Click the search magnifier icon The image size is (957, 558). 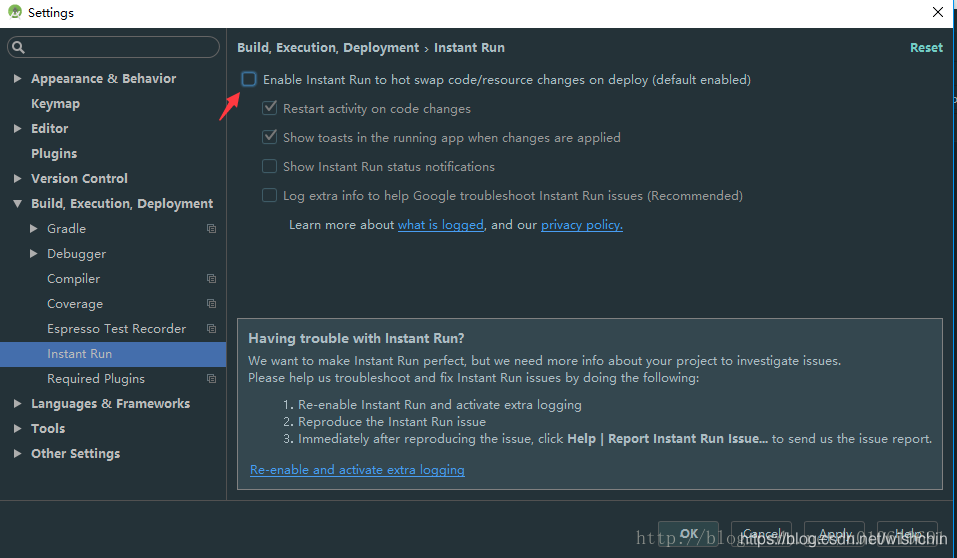tap(18, 47)
